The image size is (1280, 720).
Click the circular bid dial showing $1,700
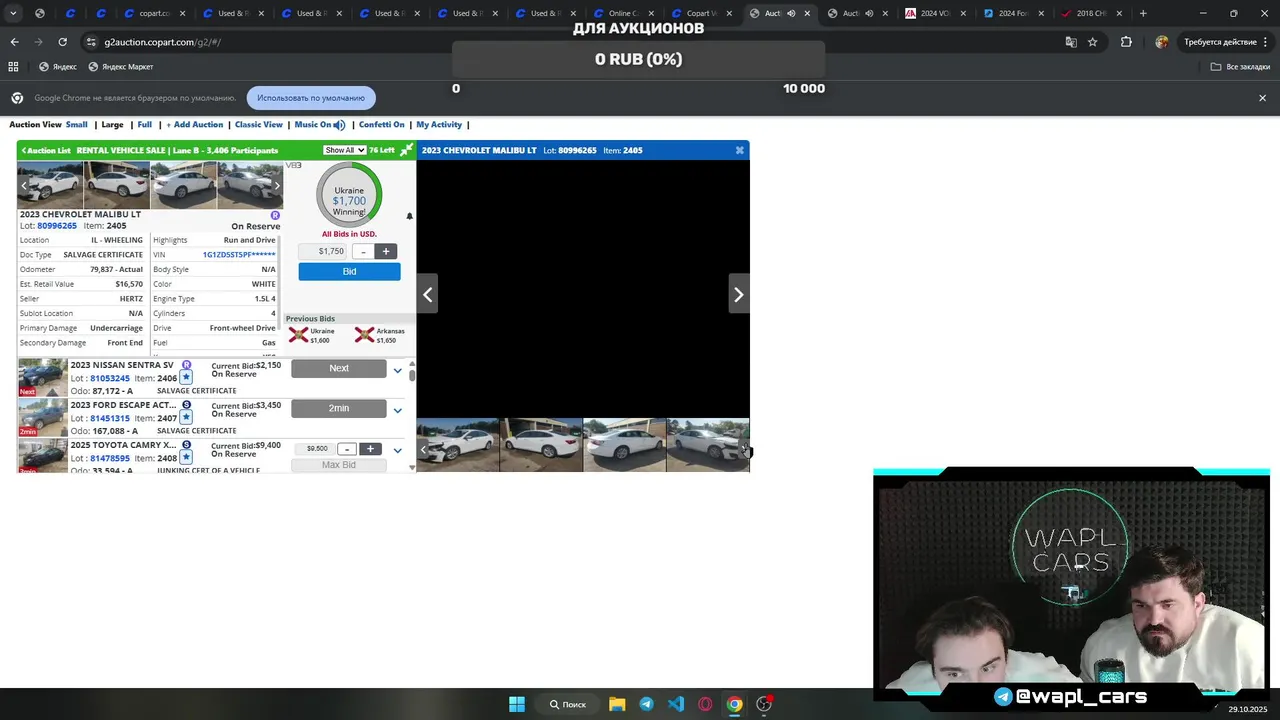349,194
